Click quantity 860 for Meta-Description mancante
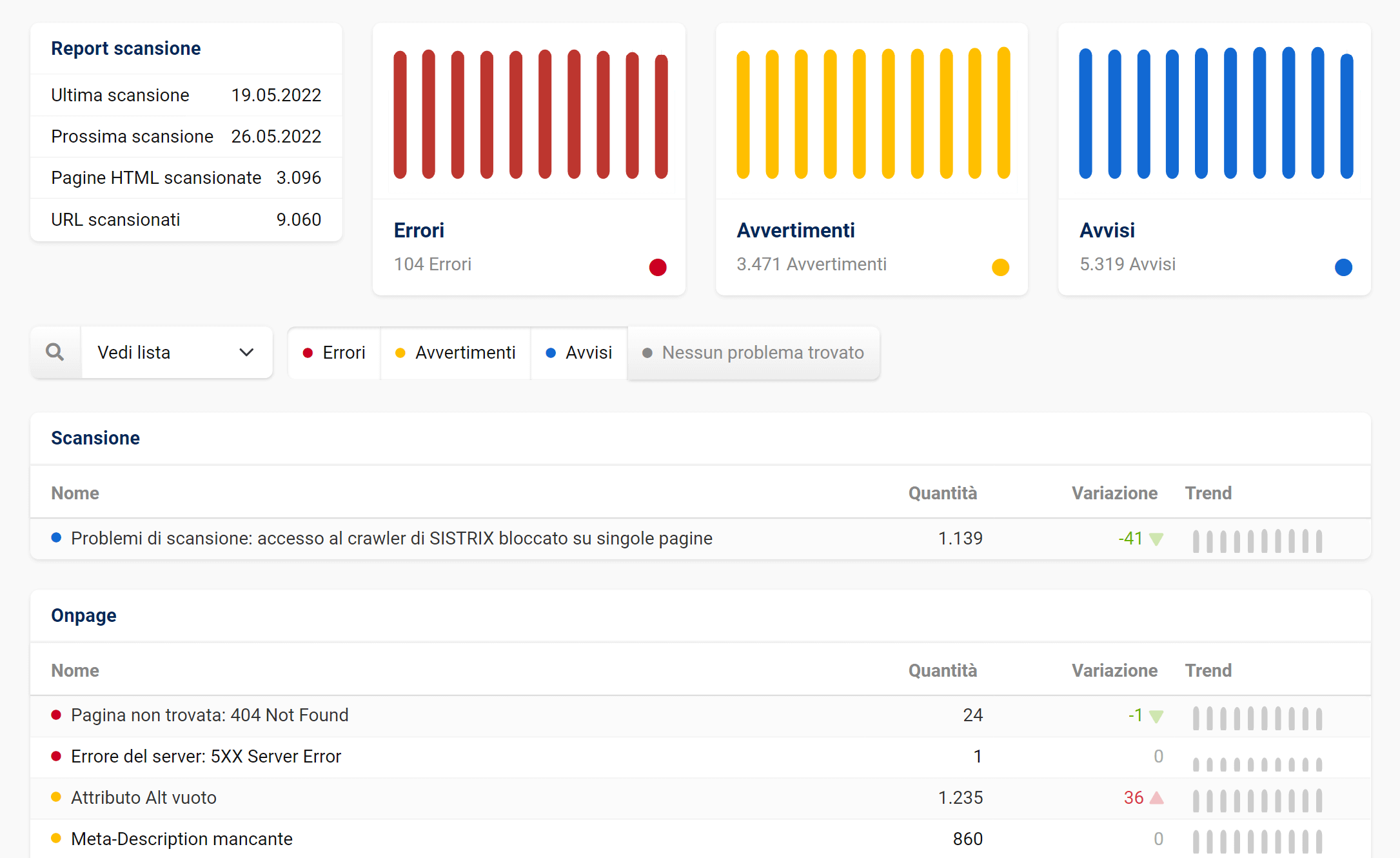Viewport: 1400px width, 858px height. 968,839
